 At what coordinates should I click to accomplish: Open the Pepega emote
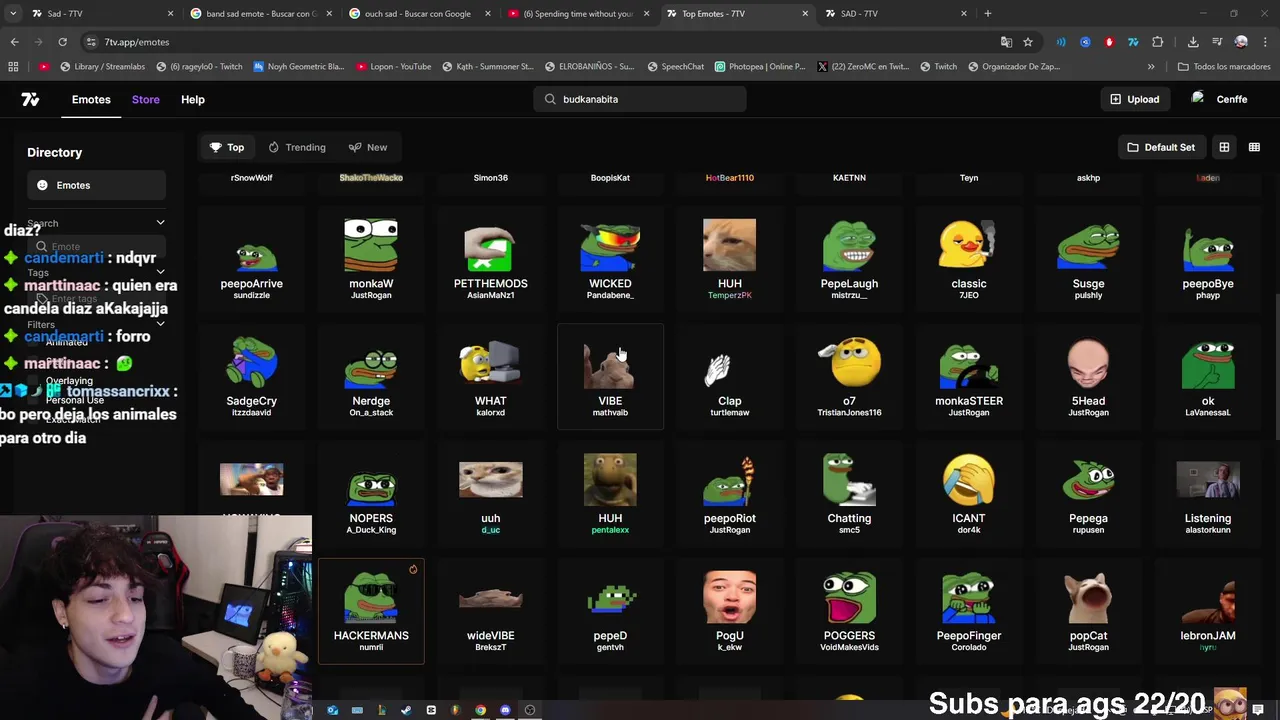point(1088,495)
